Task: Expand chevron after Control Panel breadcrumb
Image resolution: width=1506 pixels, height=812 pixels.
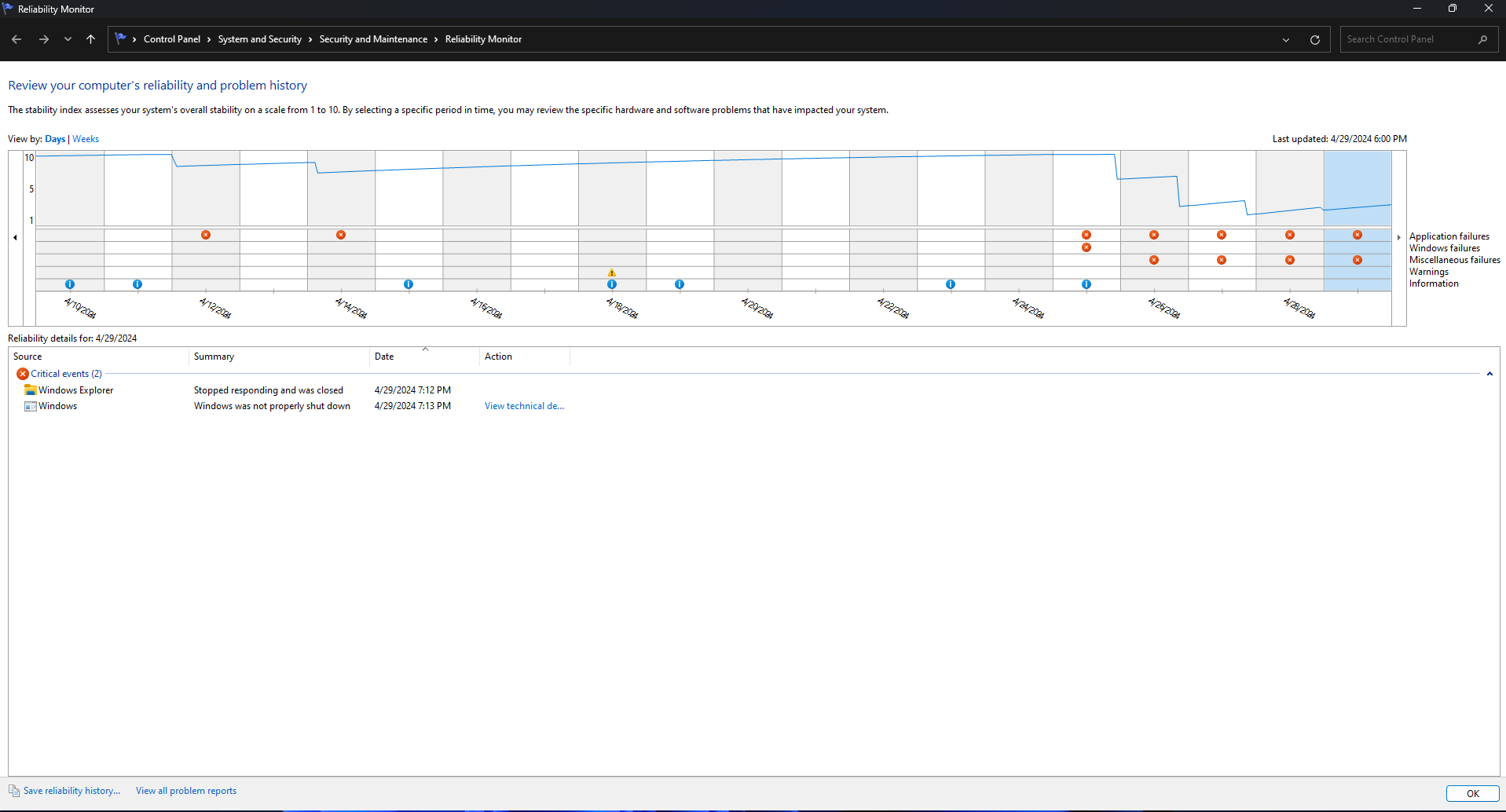Action: coord(209,39)
